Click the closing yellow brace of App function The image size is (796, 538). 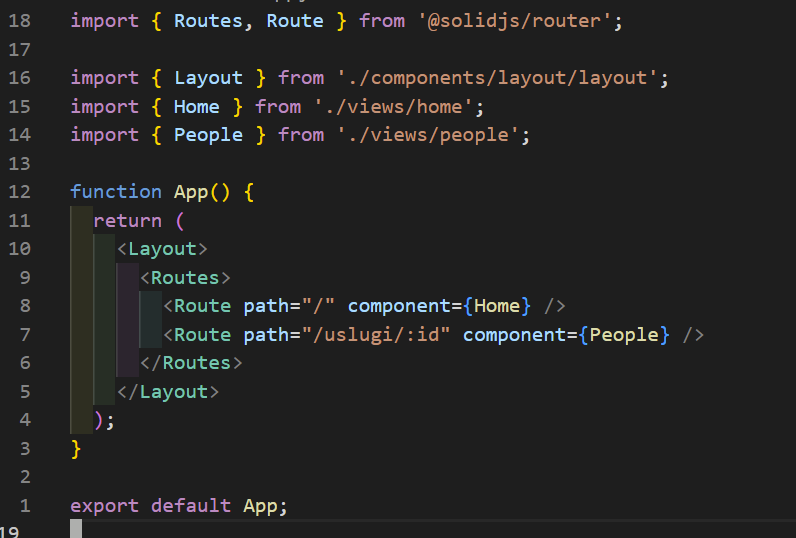pos(76,449)
